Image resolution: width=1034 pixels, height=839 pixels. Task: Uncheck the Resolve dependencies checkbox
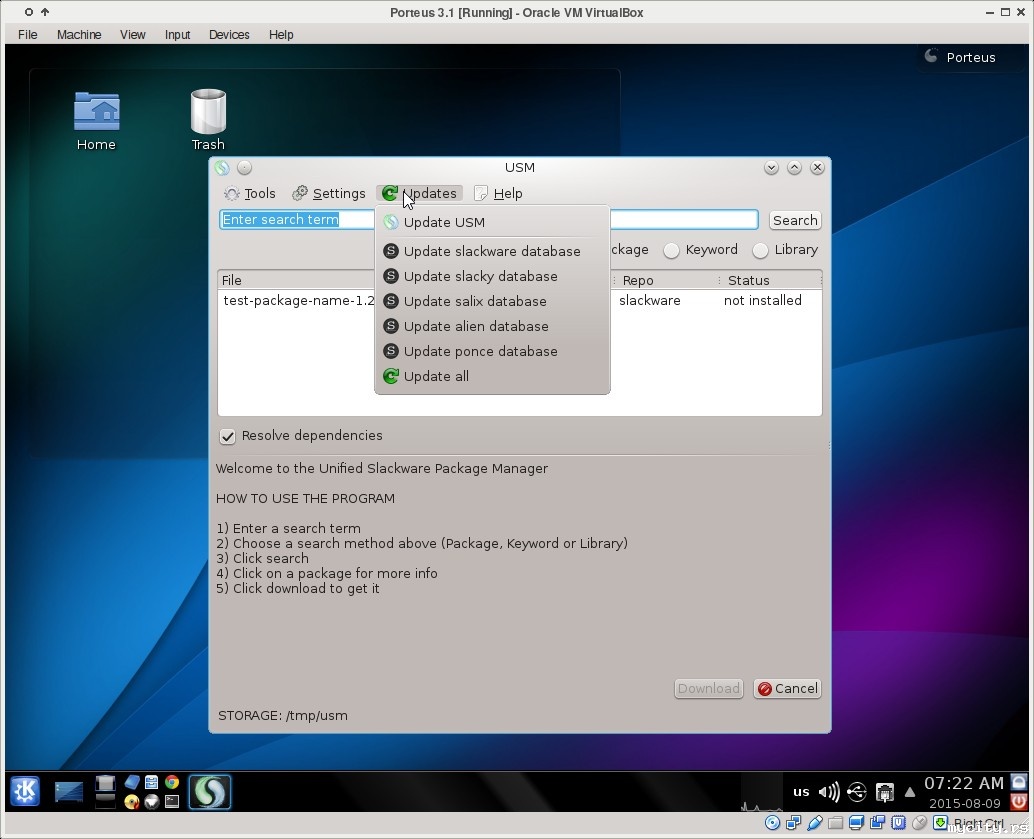click(x=228, y=436)
